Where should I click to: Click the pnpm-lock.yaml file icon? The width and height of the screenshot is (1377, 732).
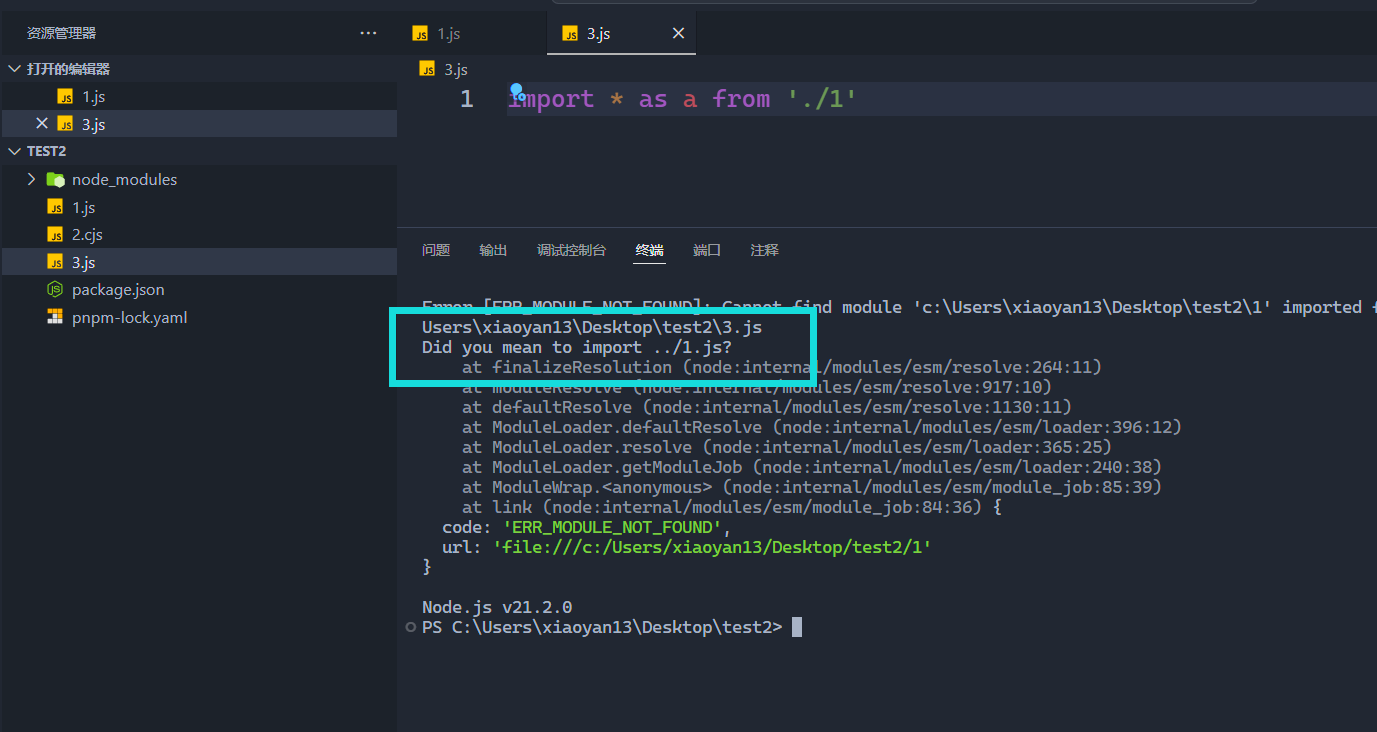click(55, 317)
